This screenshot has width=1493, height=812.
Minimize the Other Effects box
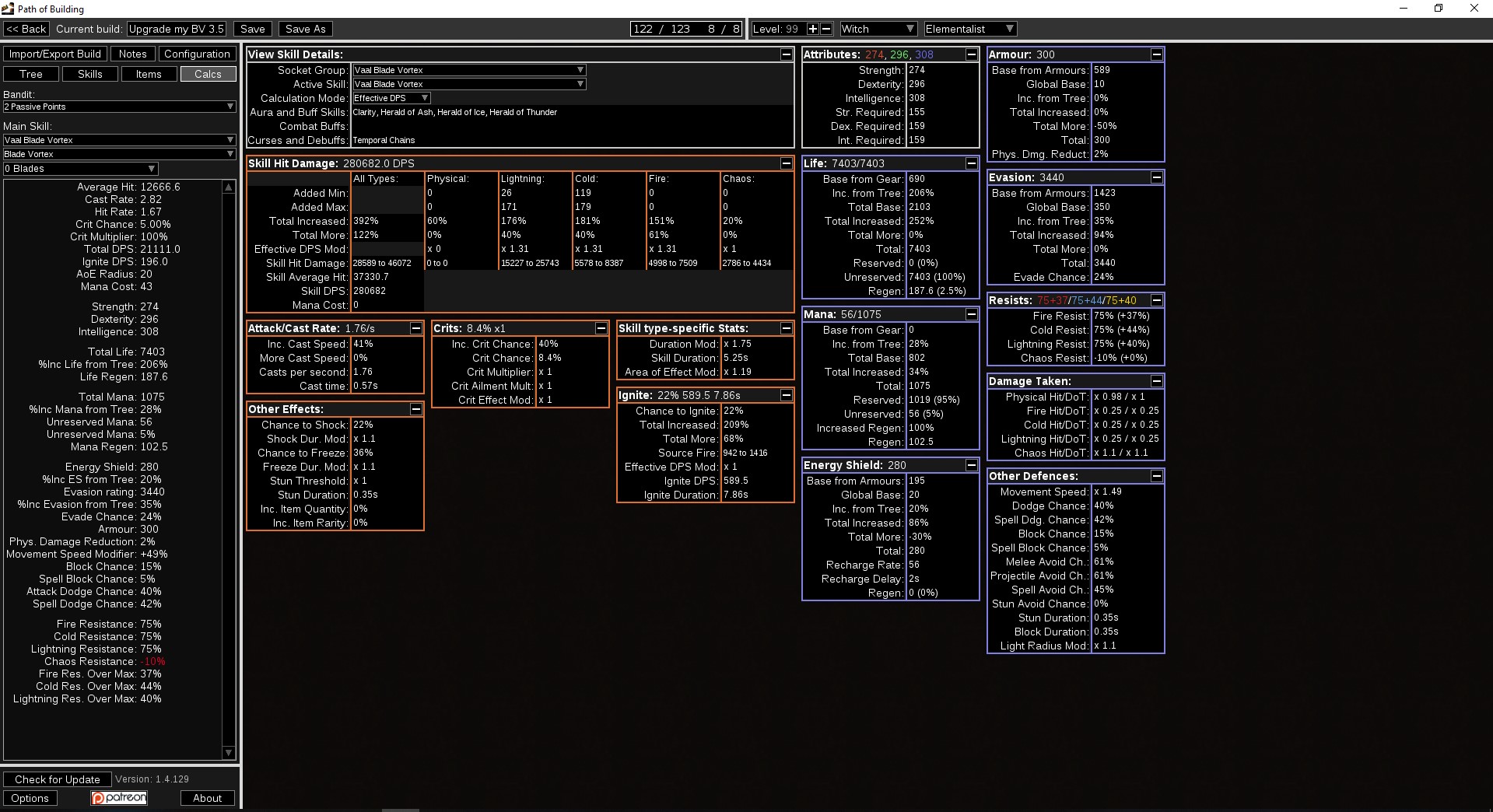click(x=416, y=409)
